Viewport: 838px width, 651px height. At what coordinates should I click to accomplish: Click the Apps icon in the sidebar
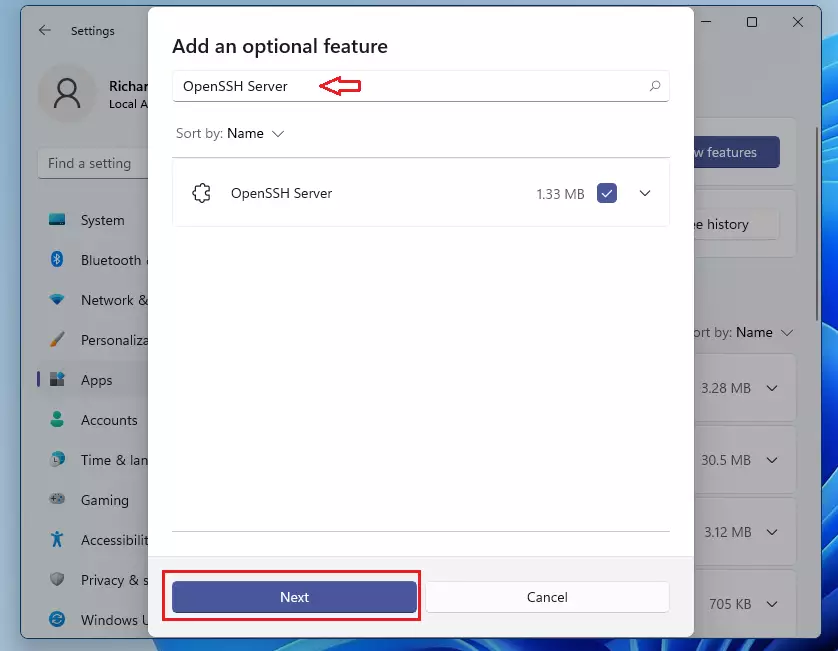(57, 379)
